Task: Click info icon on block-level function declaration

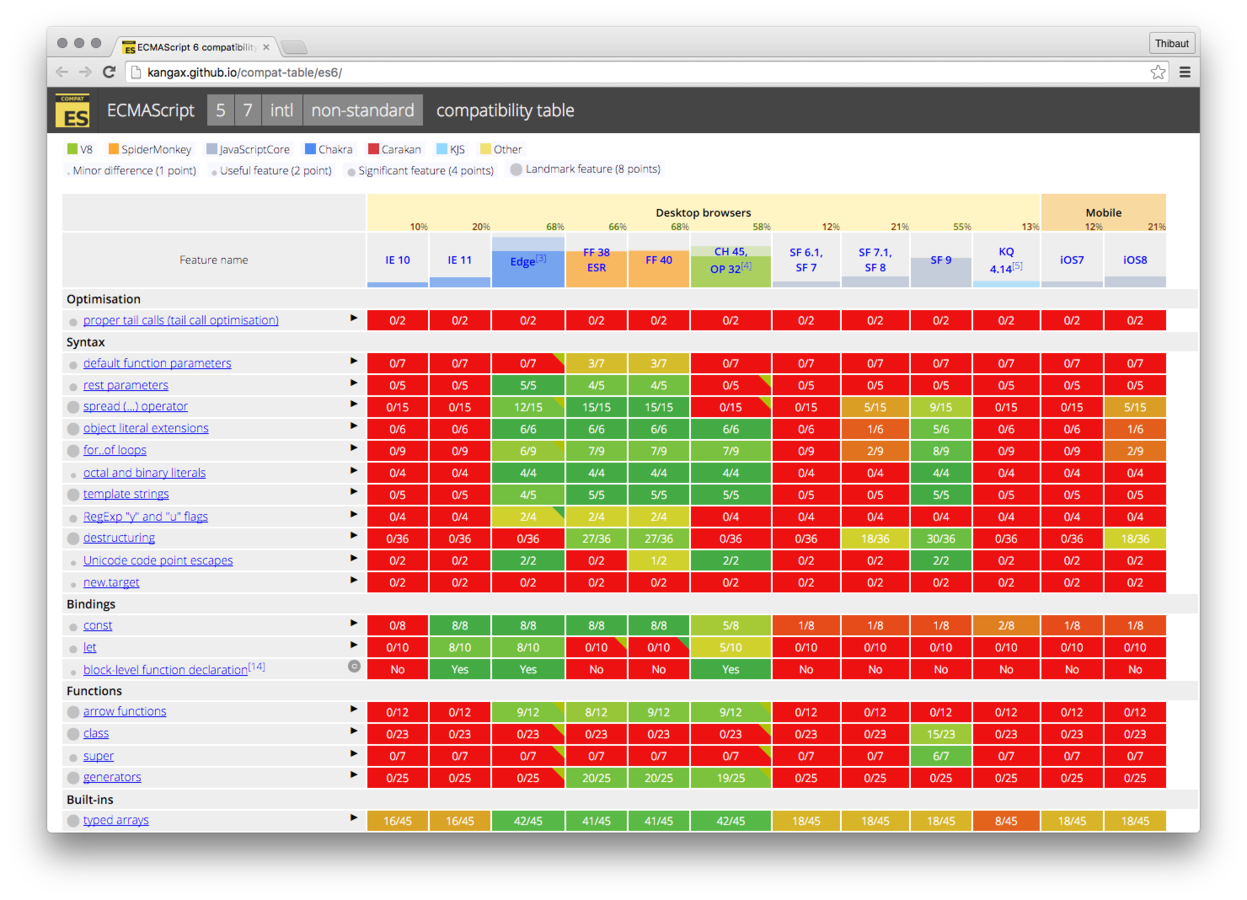Action: pyautogui.click(x=354, y=666)
